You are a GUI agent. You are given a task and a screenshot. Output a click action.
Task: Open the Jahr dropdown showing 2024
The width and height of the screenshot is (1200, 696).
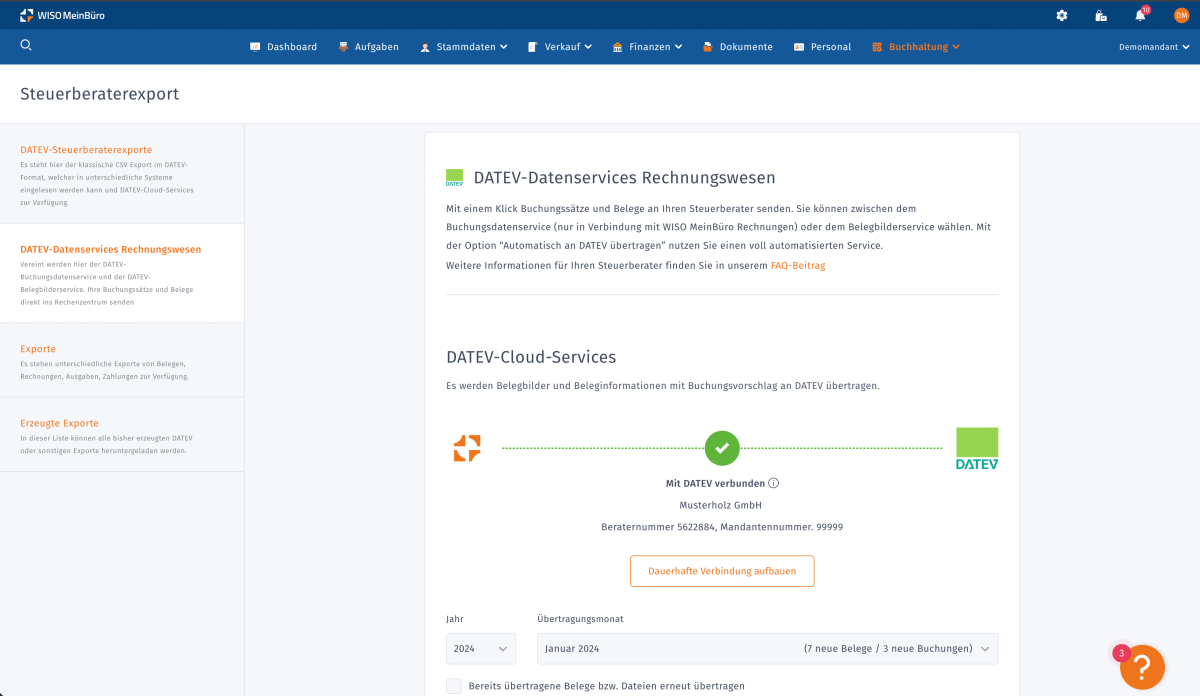481,648
